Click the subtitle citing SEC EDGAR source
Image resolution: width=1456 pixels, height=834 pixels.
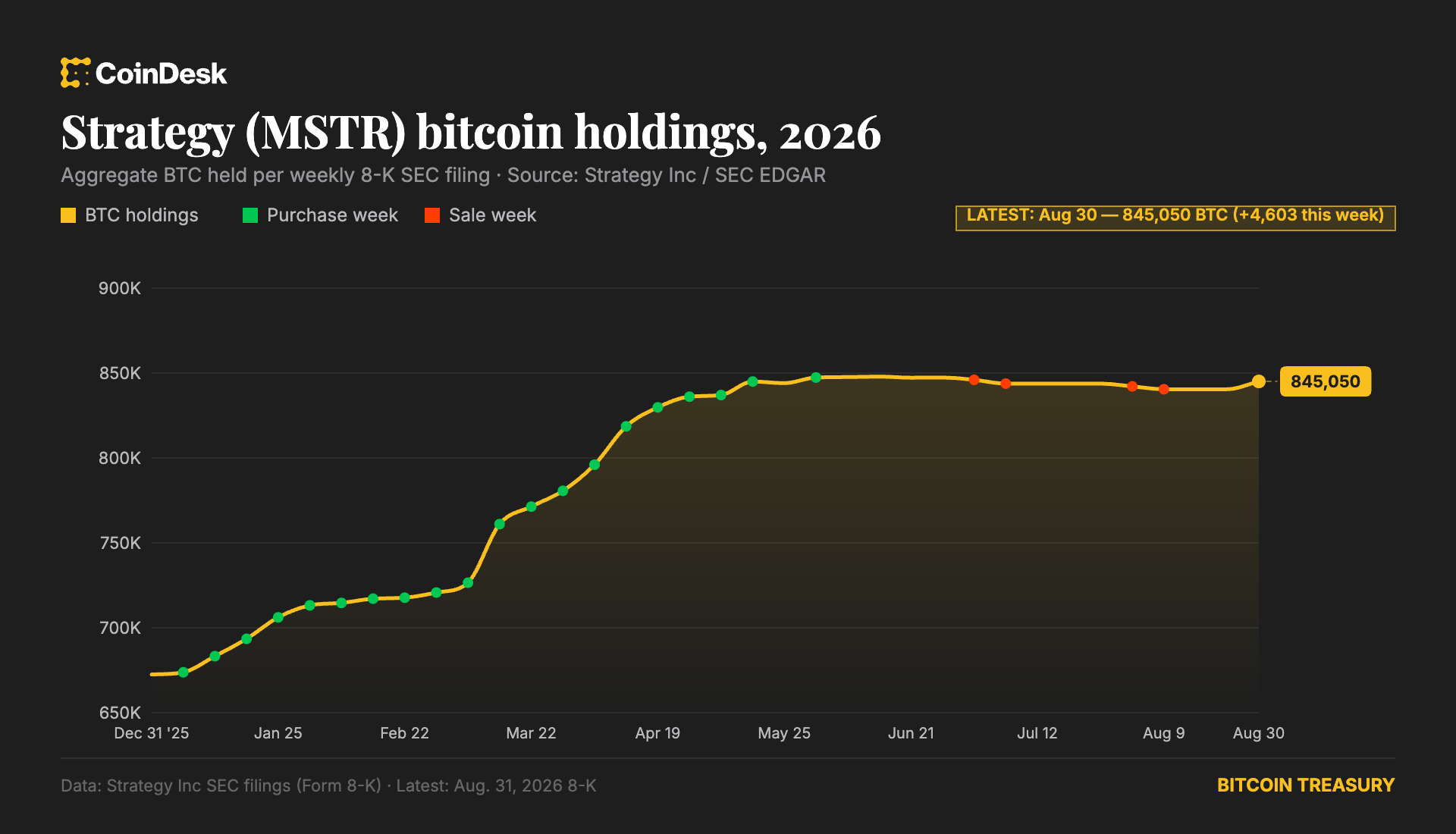click(x=443, y=175)
